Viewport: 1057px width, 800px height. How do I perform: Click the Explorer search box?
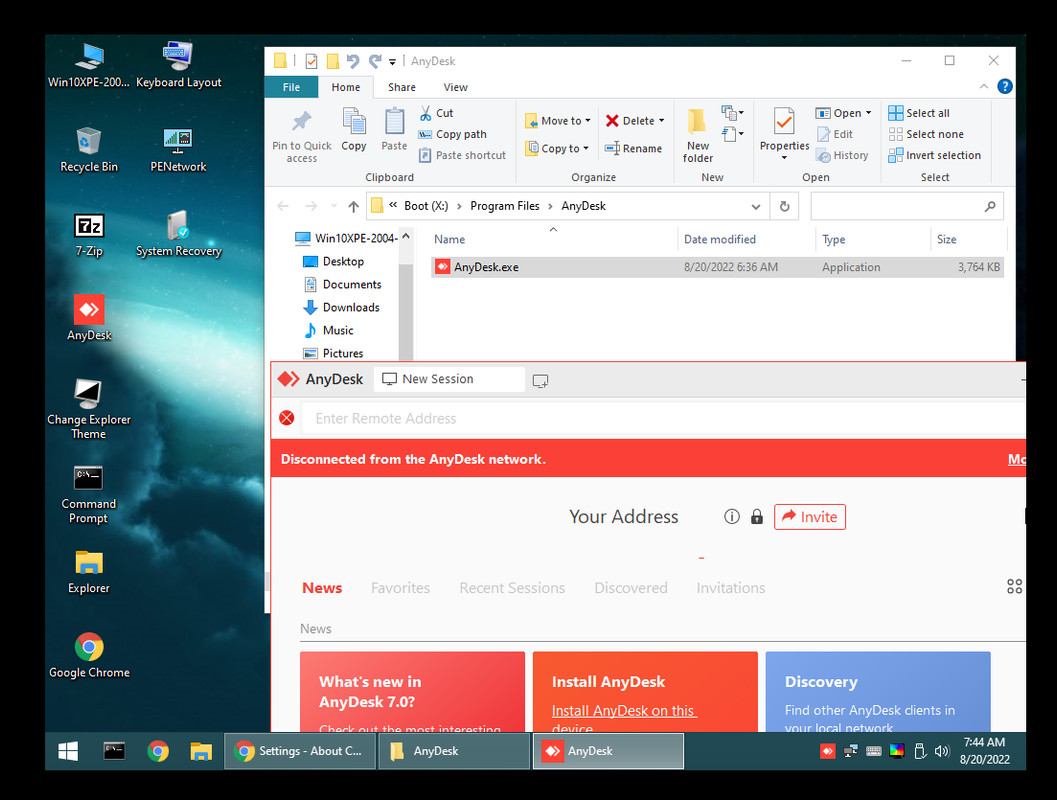907,206
